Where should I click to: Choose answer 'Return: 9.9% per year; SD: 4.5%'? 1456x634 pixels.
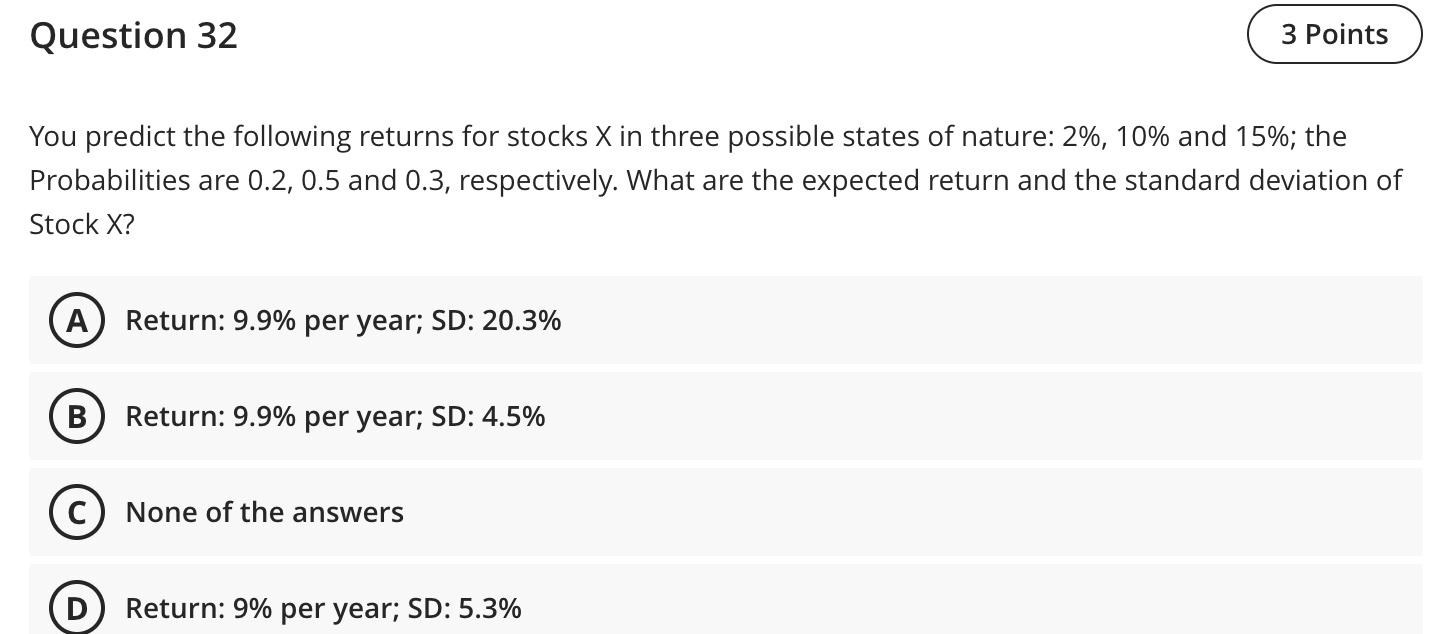pyautogui.click(x=334, y=416)
